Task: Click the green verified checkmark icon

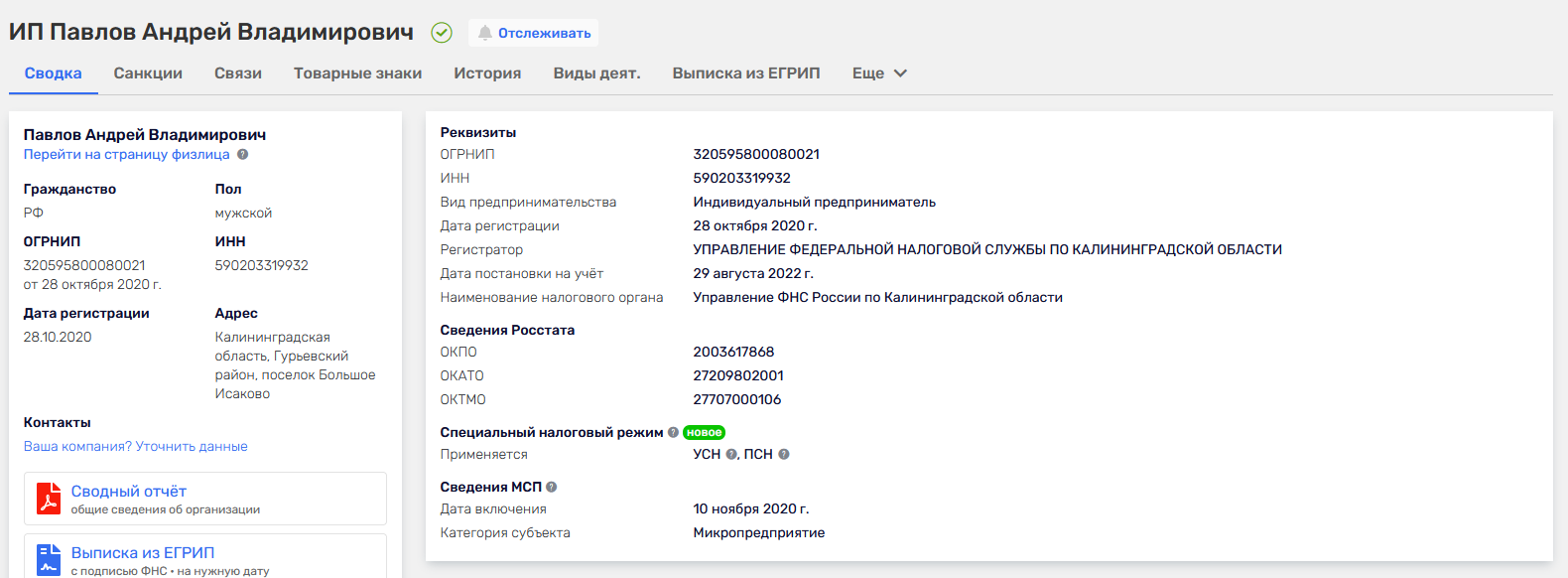Action: (442, 33)
